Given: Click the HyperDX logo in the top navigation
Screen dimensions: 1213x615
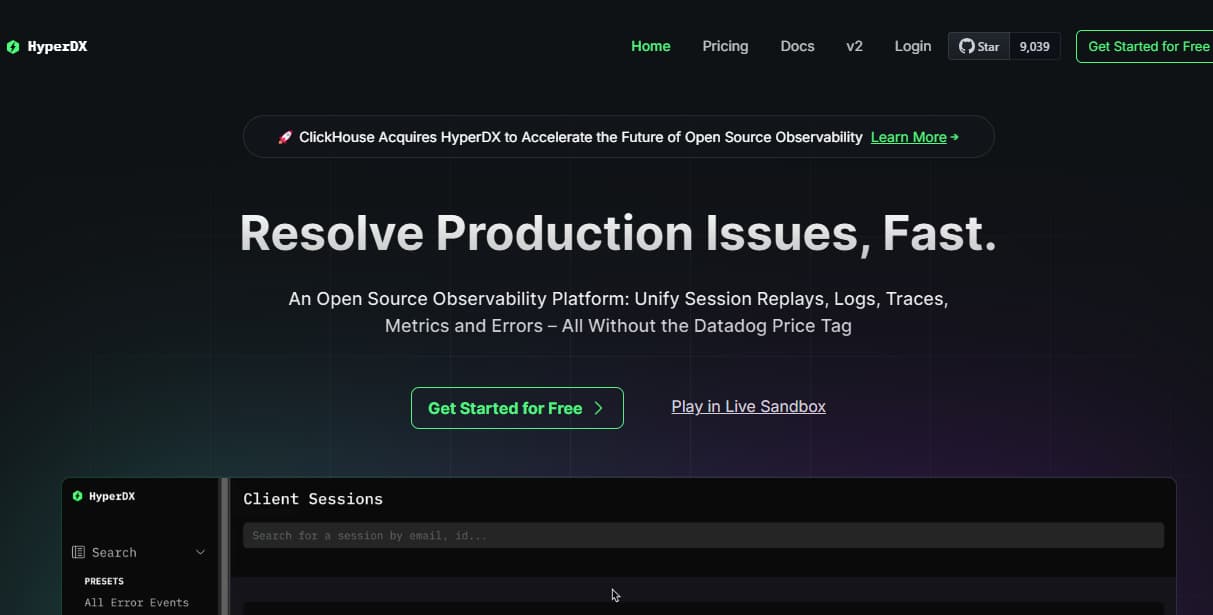Looking at the screenshot, I should click(x=47, y=46).
